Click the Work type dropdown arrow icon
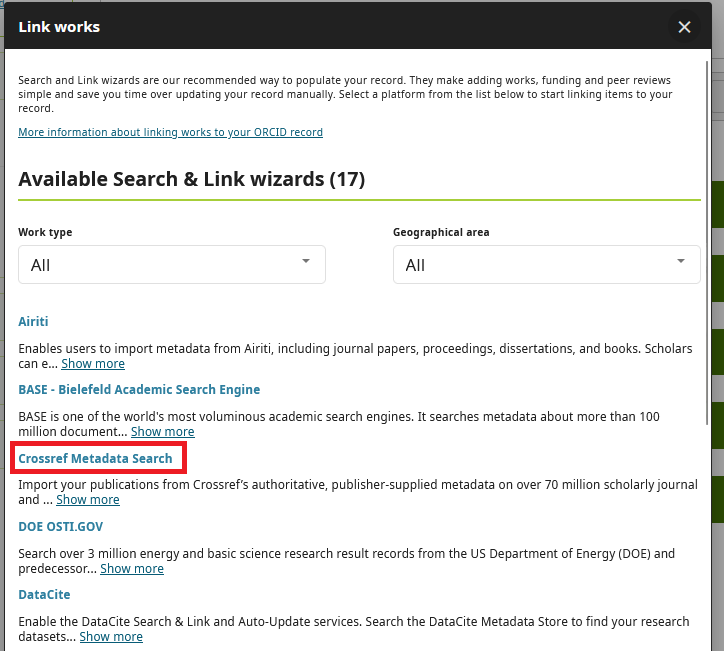Image resolution: width=724 pixels, height=651 pixels. [x=306, y=262]
